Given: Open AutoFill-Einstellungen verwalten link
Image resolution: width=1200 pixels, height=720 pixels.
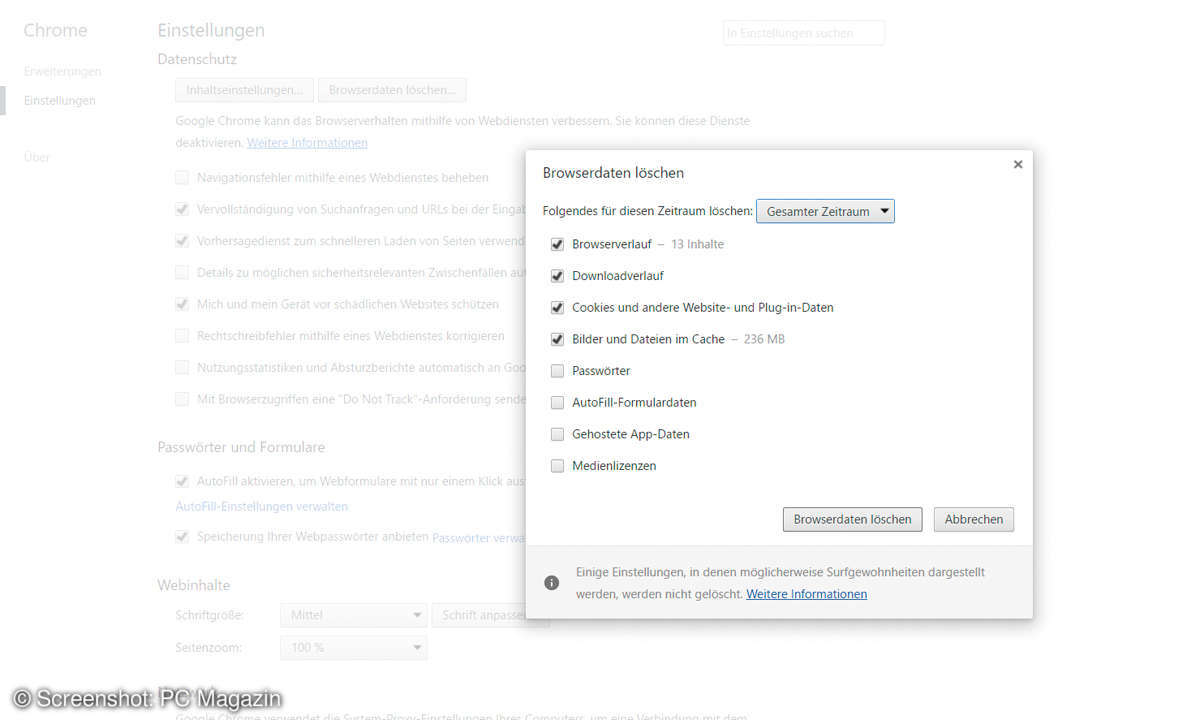Looking at the screenshot, I should (262, 507).
